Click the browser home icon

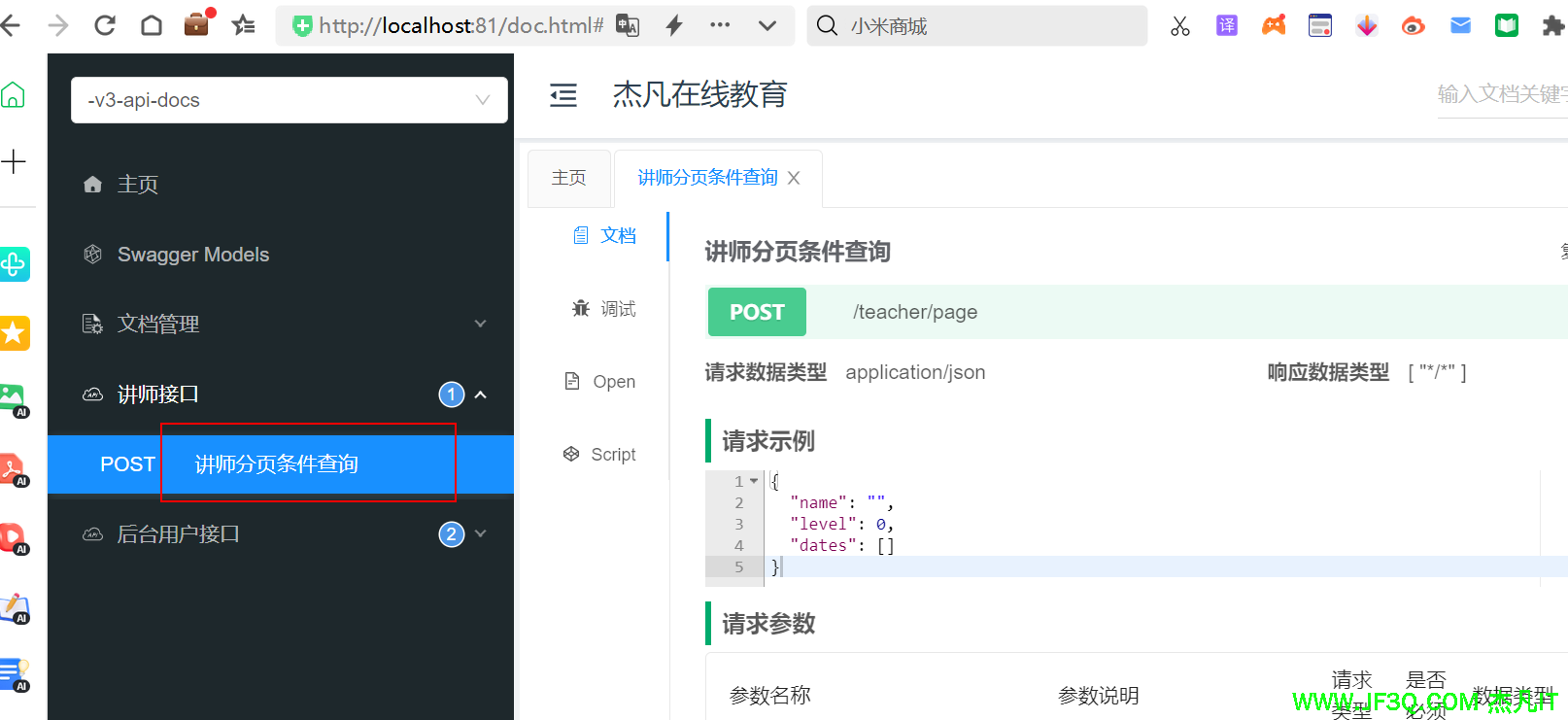click(152, 25)
